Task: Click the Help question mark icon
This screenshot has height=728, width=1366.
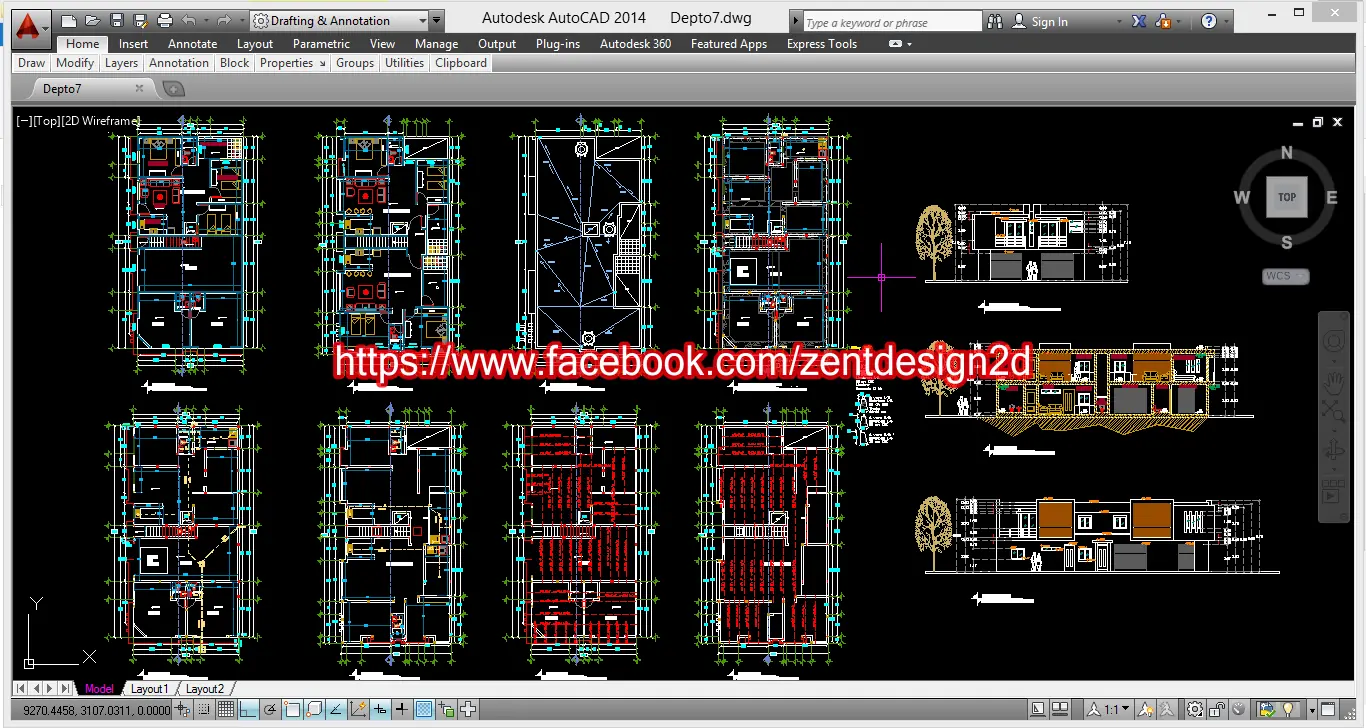Action: click(x=1209, y=21)
